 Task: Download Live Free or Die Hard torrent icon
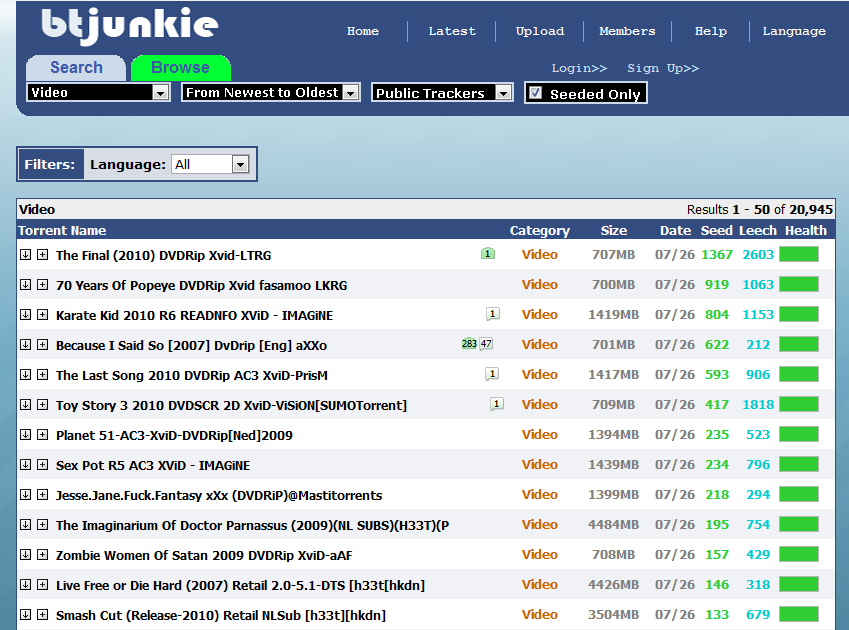tap(25, 585)
